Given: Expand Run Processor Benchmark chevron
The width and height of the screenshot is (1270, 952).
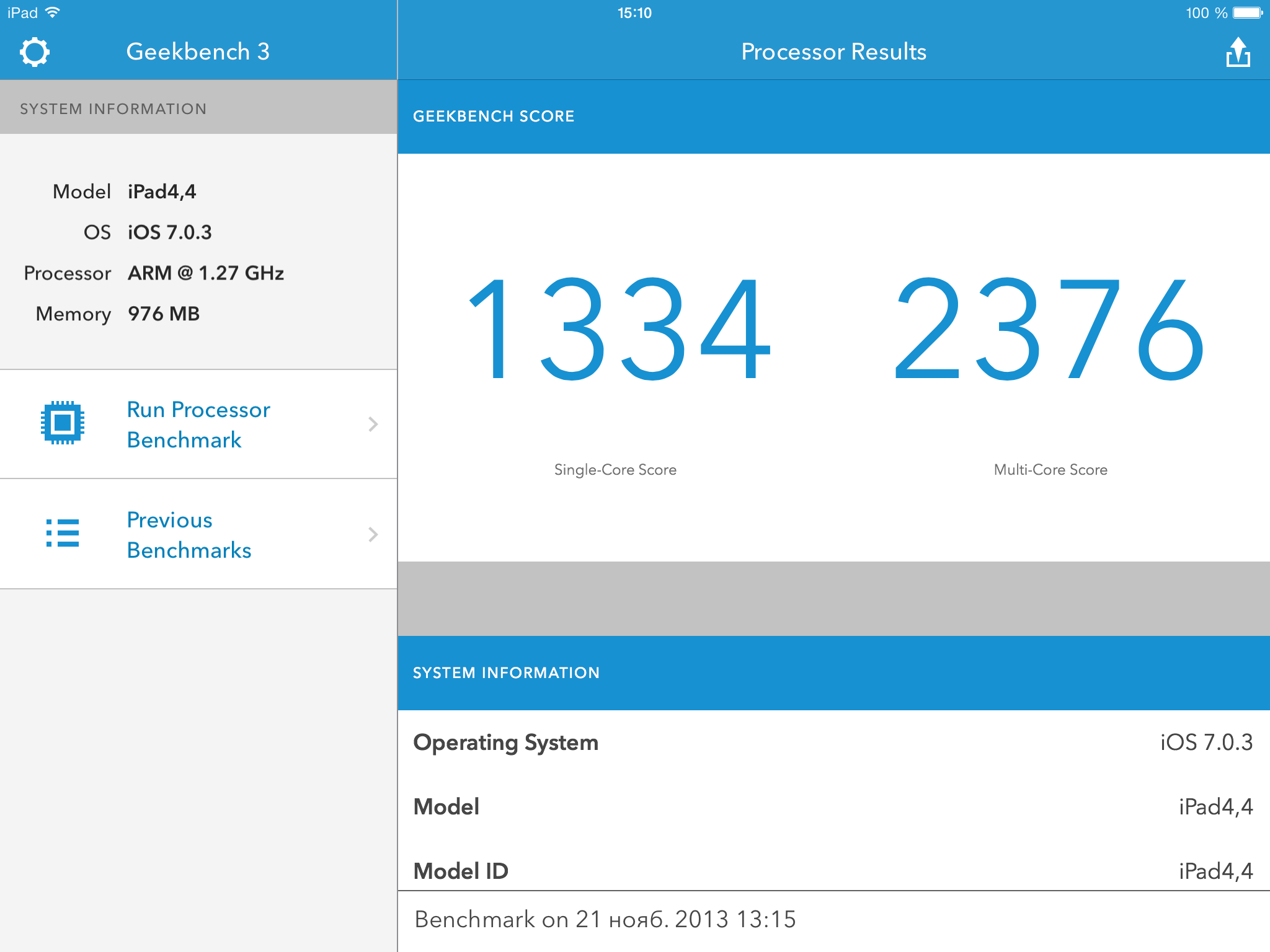Looking at the screenshot, I should point(373,424).
